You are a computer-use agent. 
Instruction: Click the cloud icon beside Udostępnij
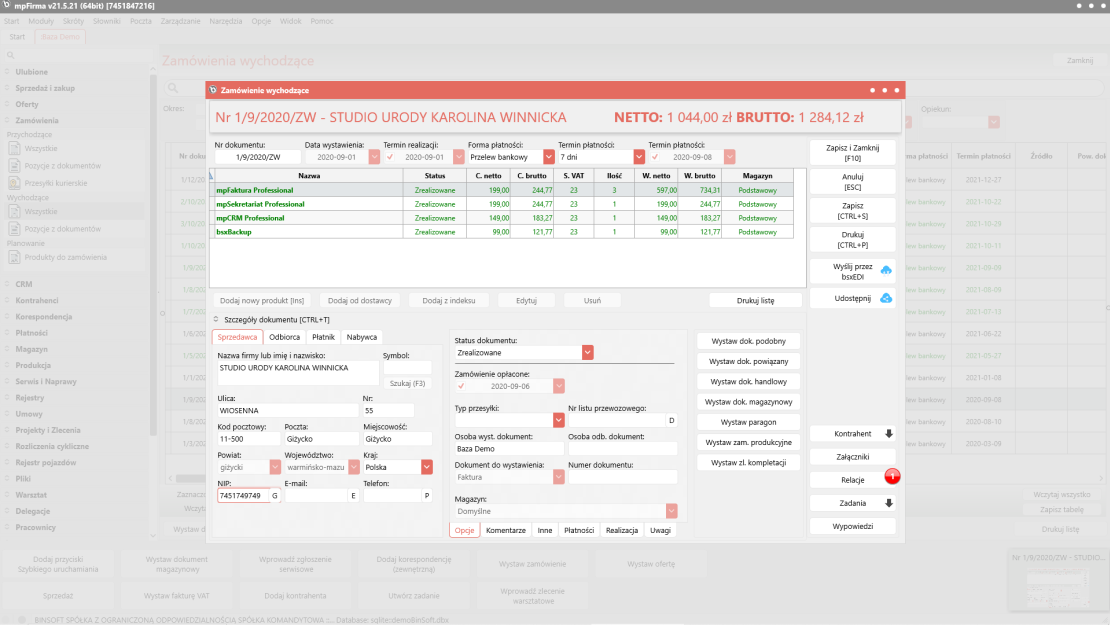[x=886, y=299]
